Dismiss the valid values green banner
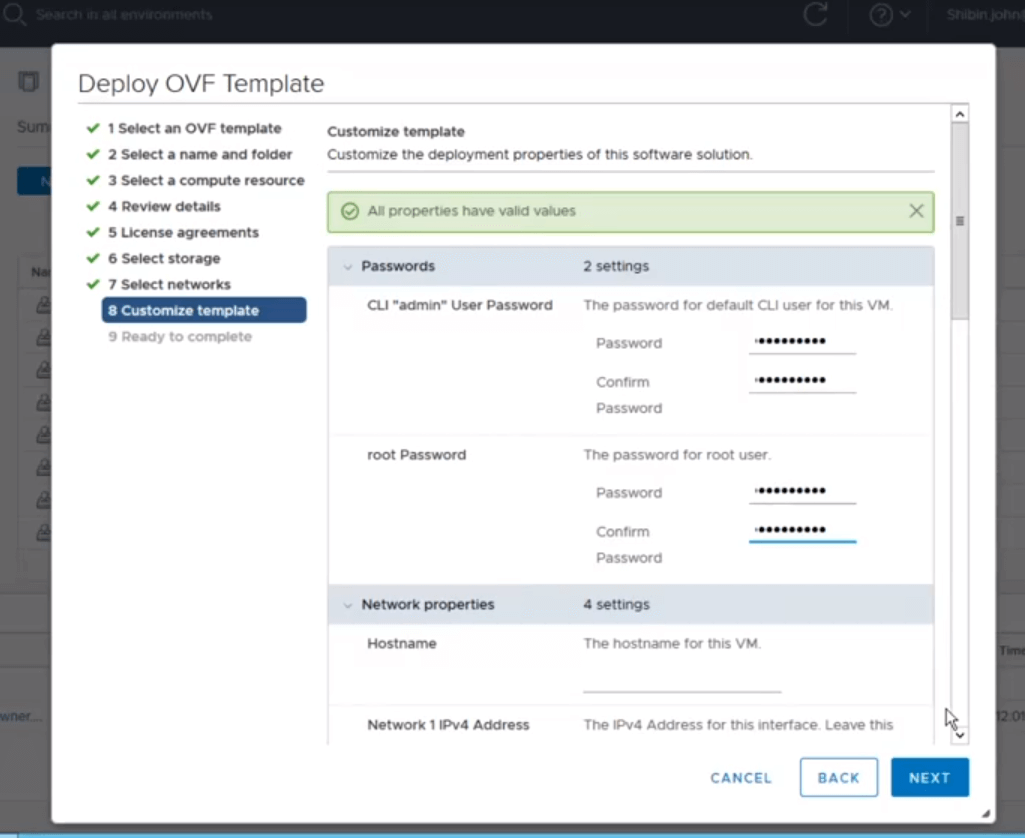The width and height of the screenshot is (1025, 838). pos(916,211)
